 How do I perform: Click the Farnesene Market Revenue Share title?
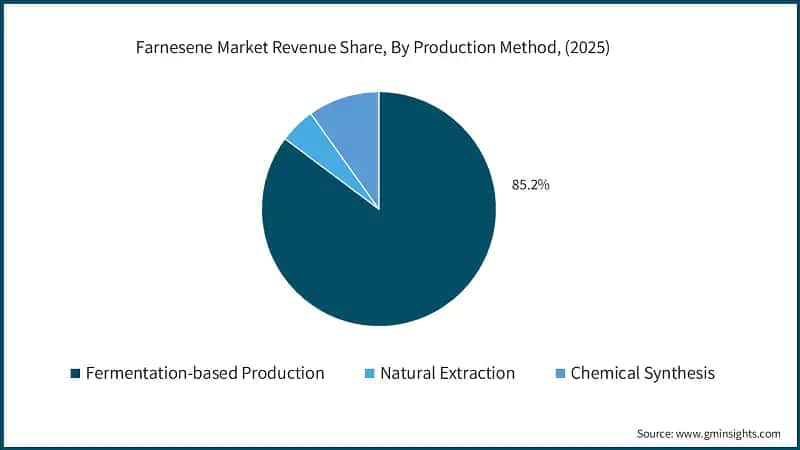coord(372,47)
